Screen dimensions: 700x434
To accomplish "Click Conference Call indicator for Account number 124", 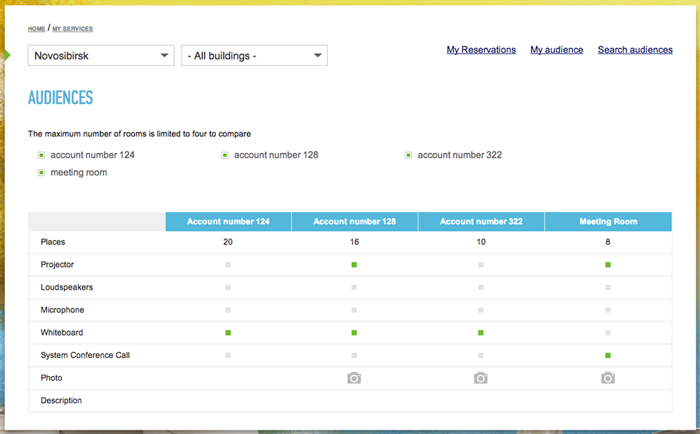I will pyautogui.click(x=228, y=355).
